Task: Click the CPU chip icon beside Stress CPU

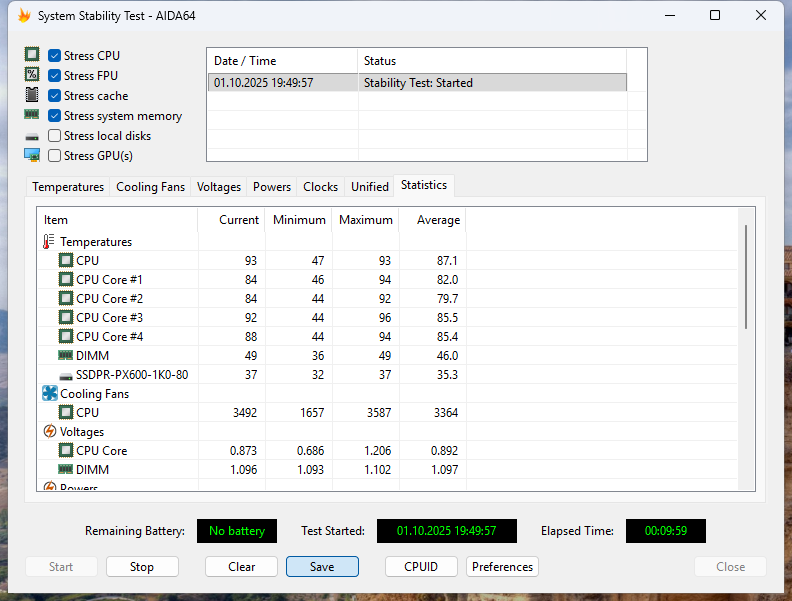Action: (32, 54)
